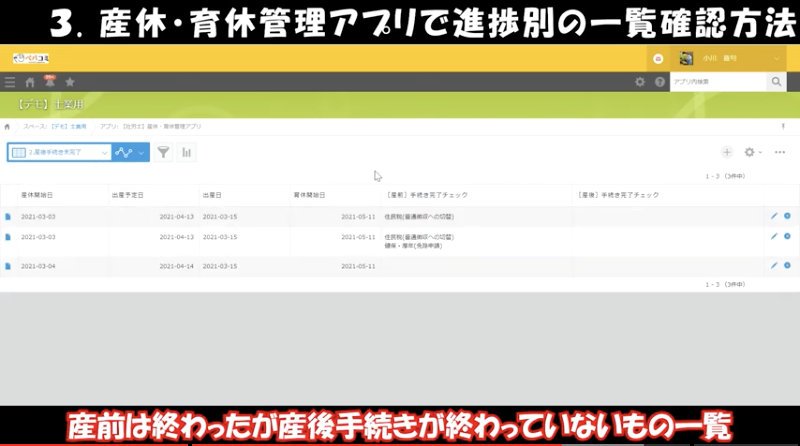Open the hamburger menu in the navigation bar
Image resolution: width=800 pixels, height=446 pixels.
10,82
